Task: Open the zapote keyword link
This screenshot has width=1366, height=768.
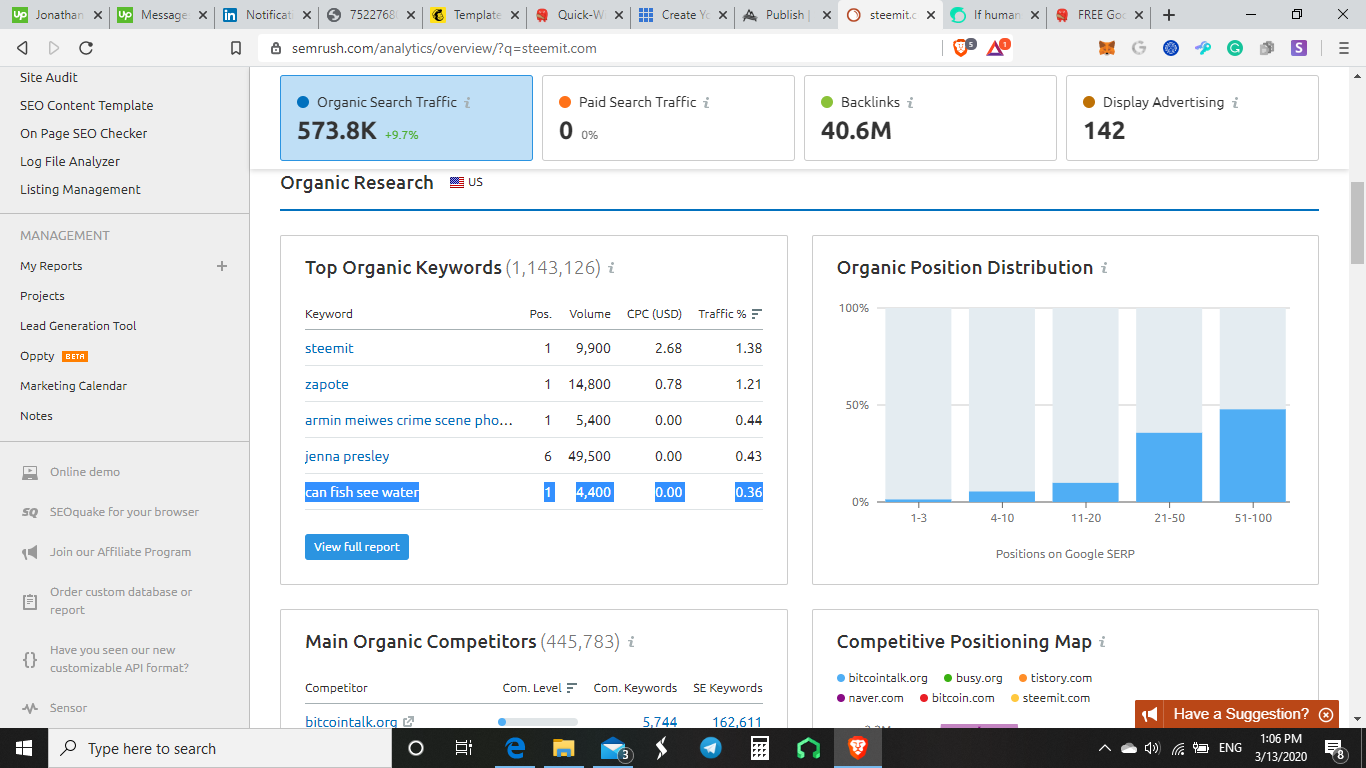Action: click(x=327, y=384)
